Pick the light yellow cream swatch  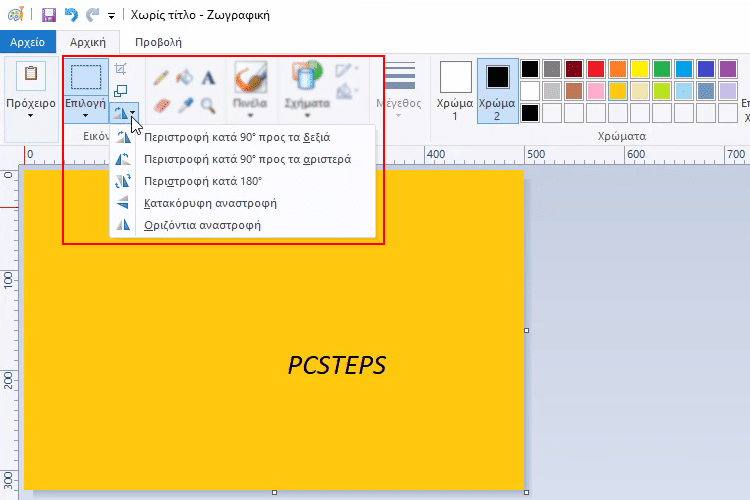click(640, 91)
